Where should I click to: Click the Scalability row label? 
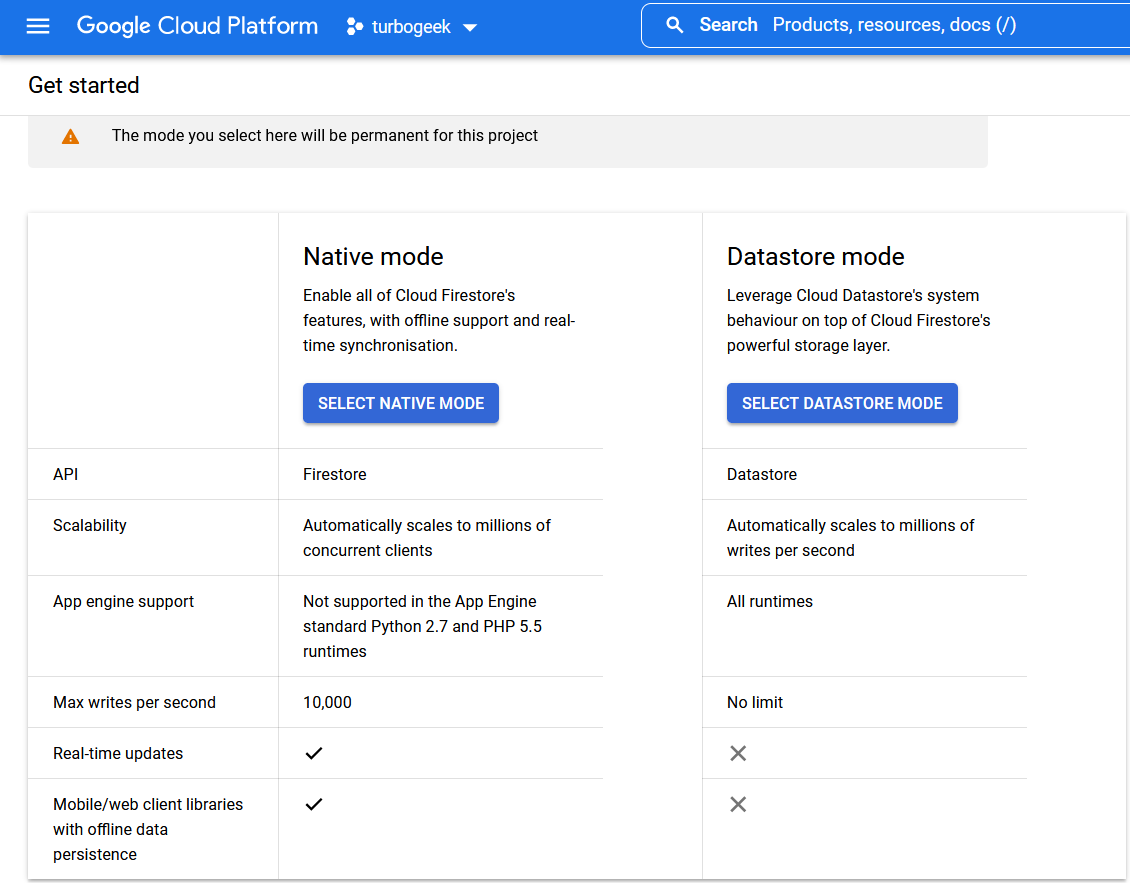tap(89, 525)
